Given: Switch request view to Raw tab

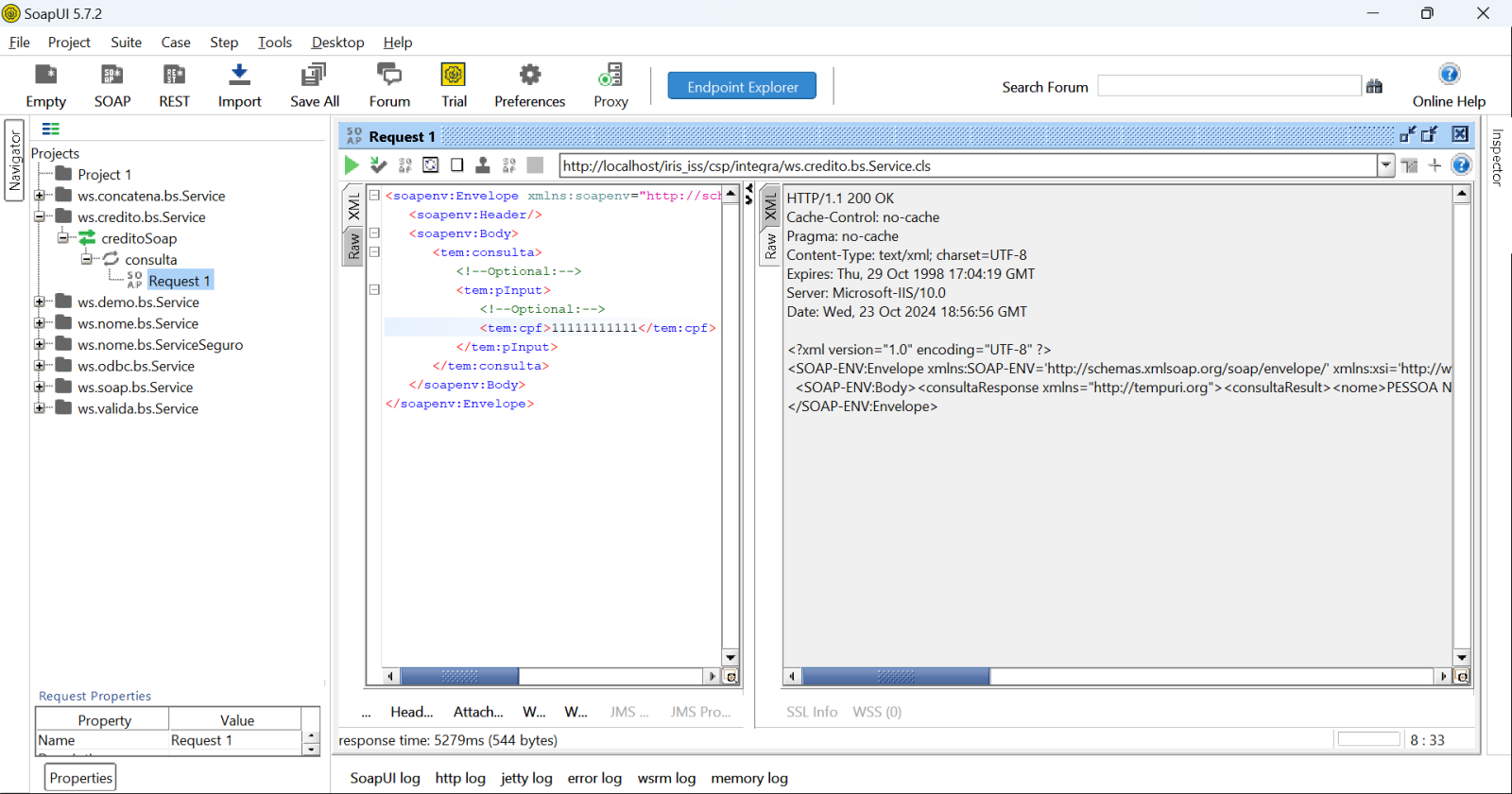Looking at the screenshot, I should tap(353, 247).
